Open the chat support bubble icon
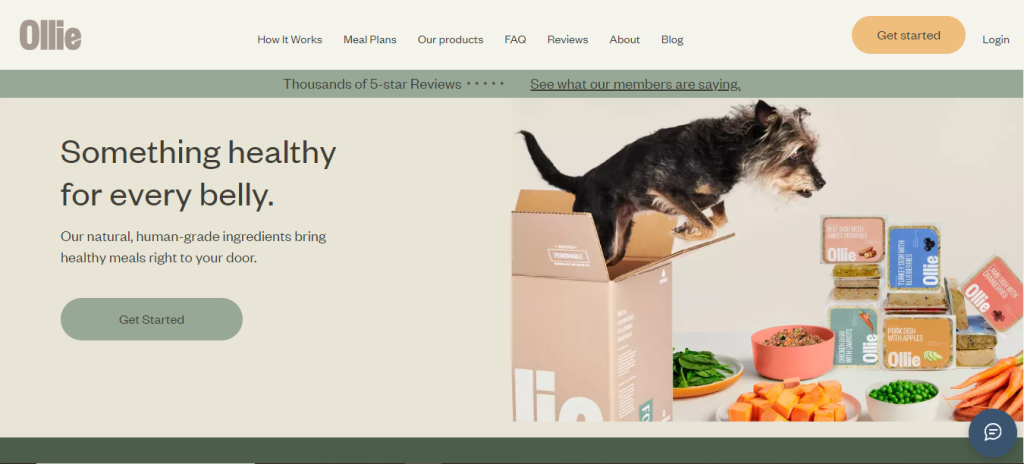1024x464 pixels. 992,433
